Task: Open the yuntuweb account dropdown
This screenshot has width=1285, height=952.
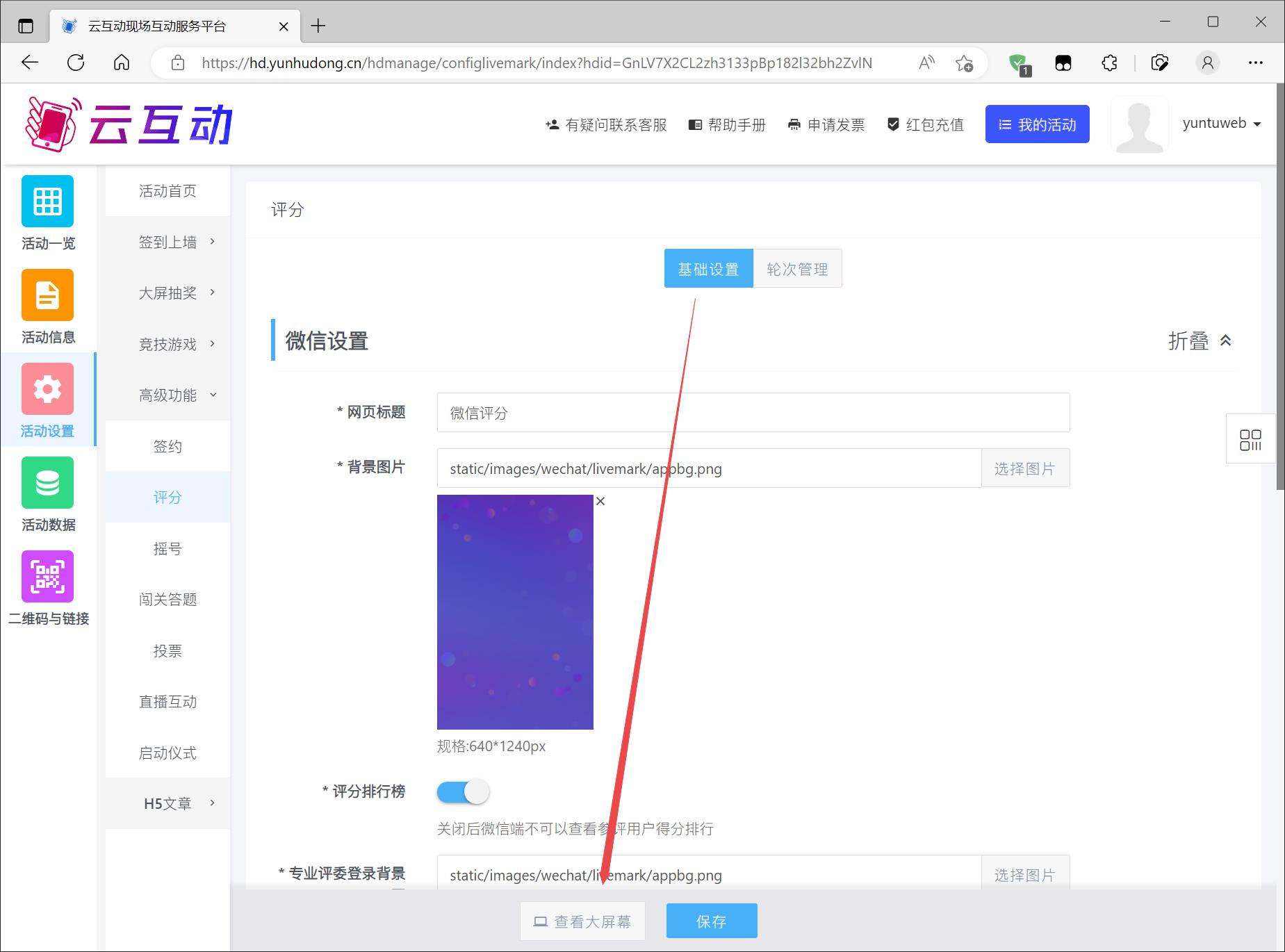Action: point(1221,124)
